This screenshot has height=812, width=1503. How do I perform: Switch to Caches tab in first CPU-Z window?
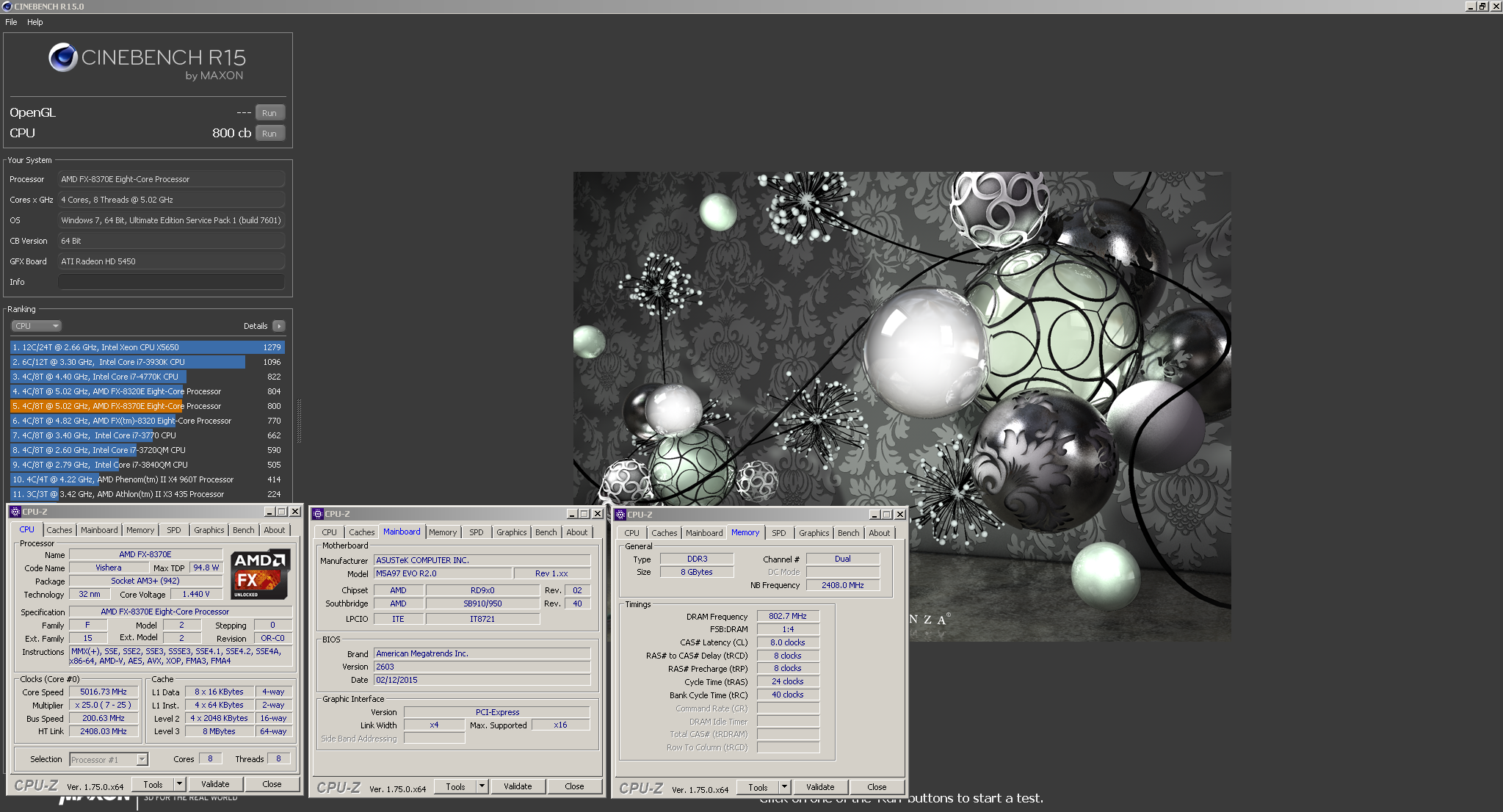point(59,530)
